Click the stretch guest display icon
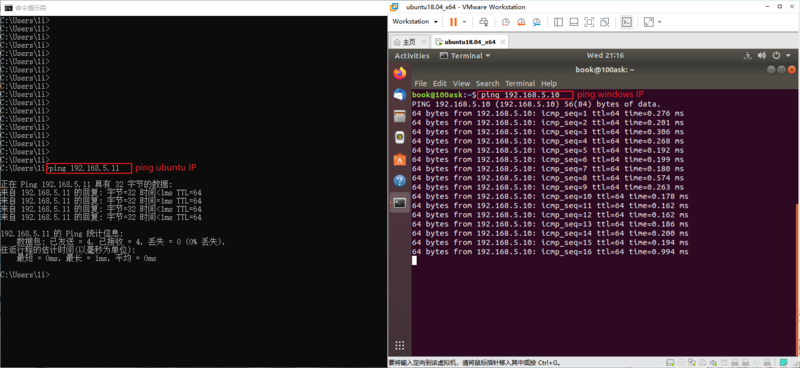This screenshot has width=800, height=368. coord(649,22)
